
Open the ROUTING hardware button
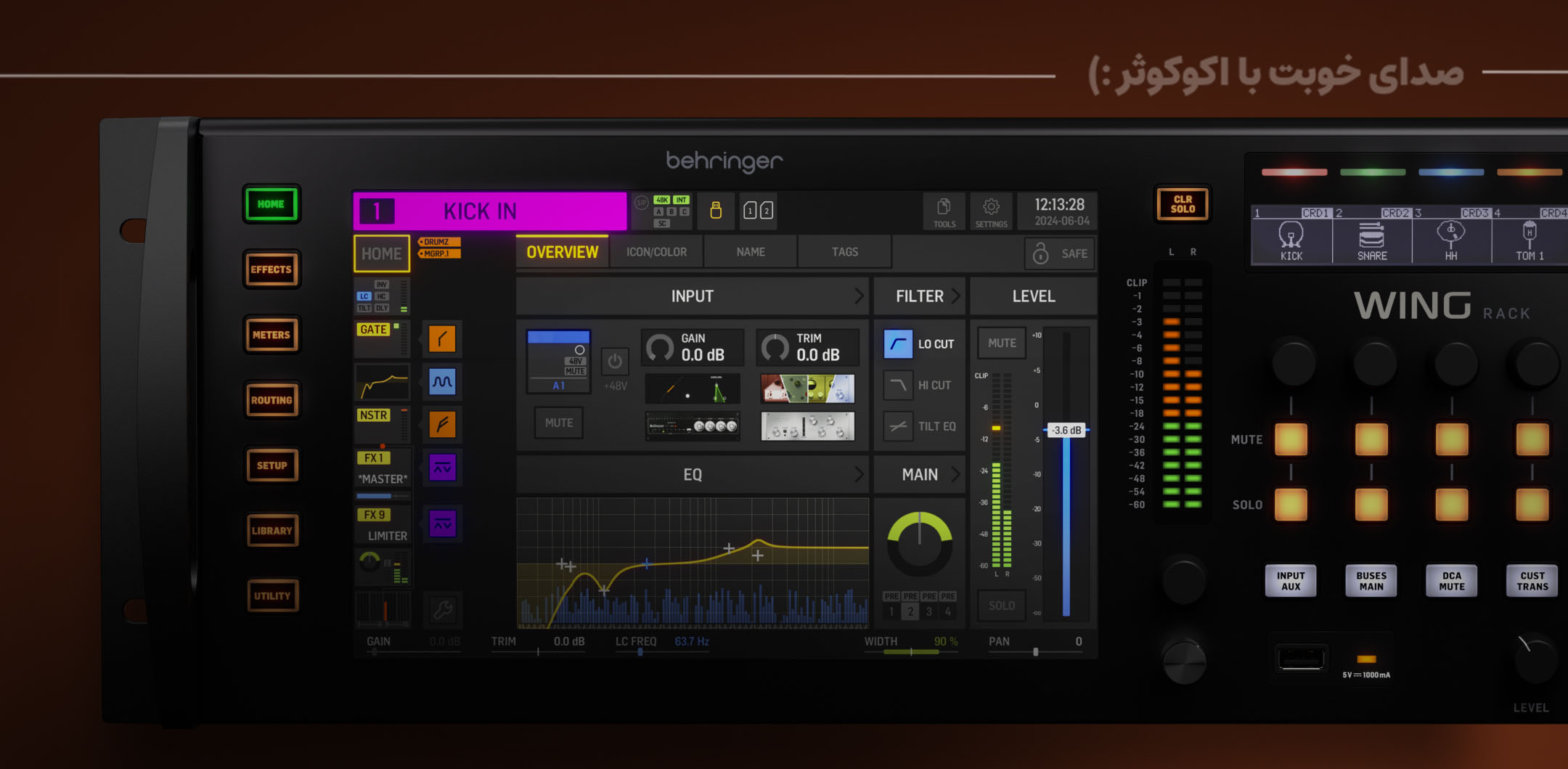[x=271, y=400]
